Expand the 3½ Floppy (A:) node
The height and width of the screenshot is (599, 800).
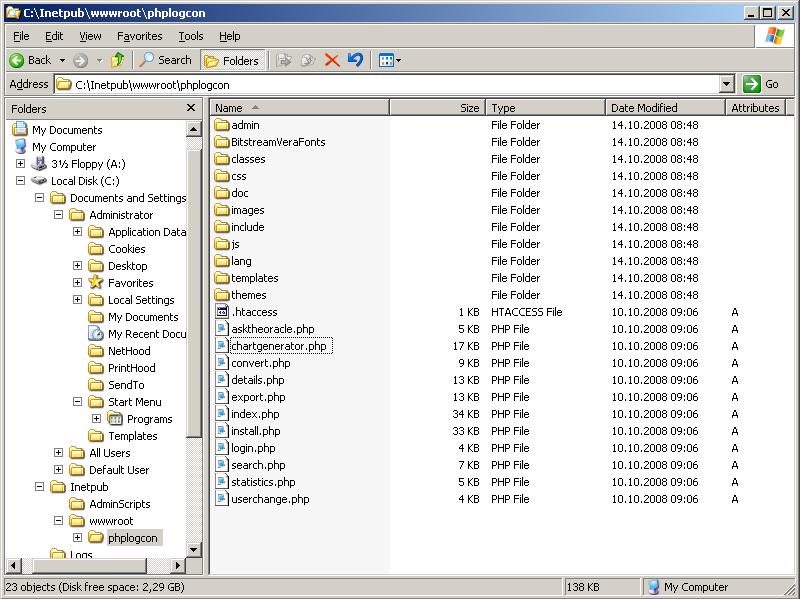click(x=20, y=164)
